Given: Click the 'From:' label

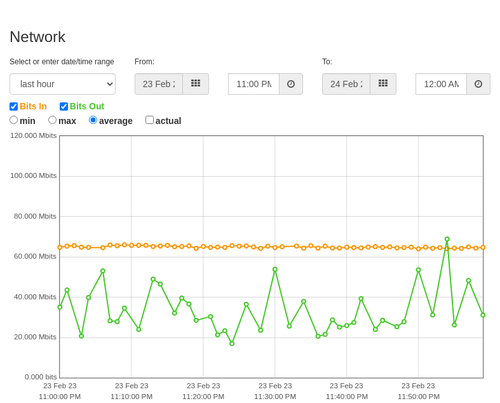Looking at the screenshot, I should pos(144,62).
